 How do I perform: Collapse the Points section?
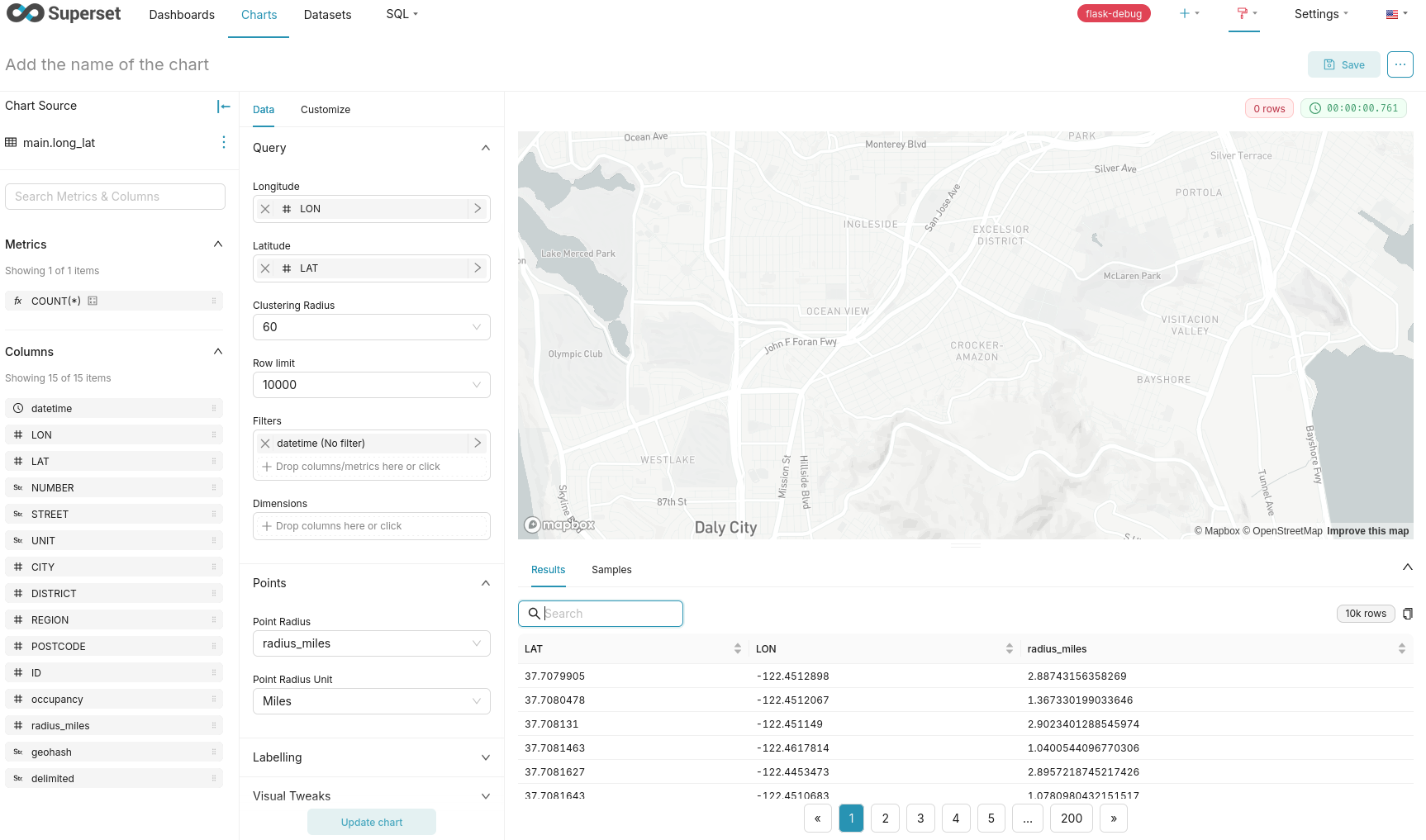(486, 583)
